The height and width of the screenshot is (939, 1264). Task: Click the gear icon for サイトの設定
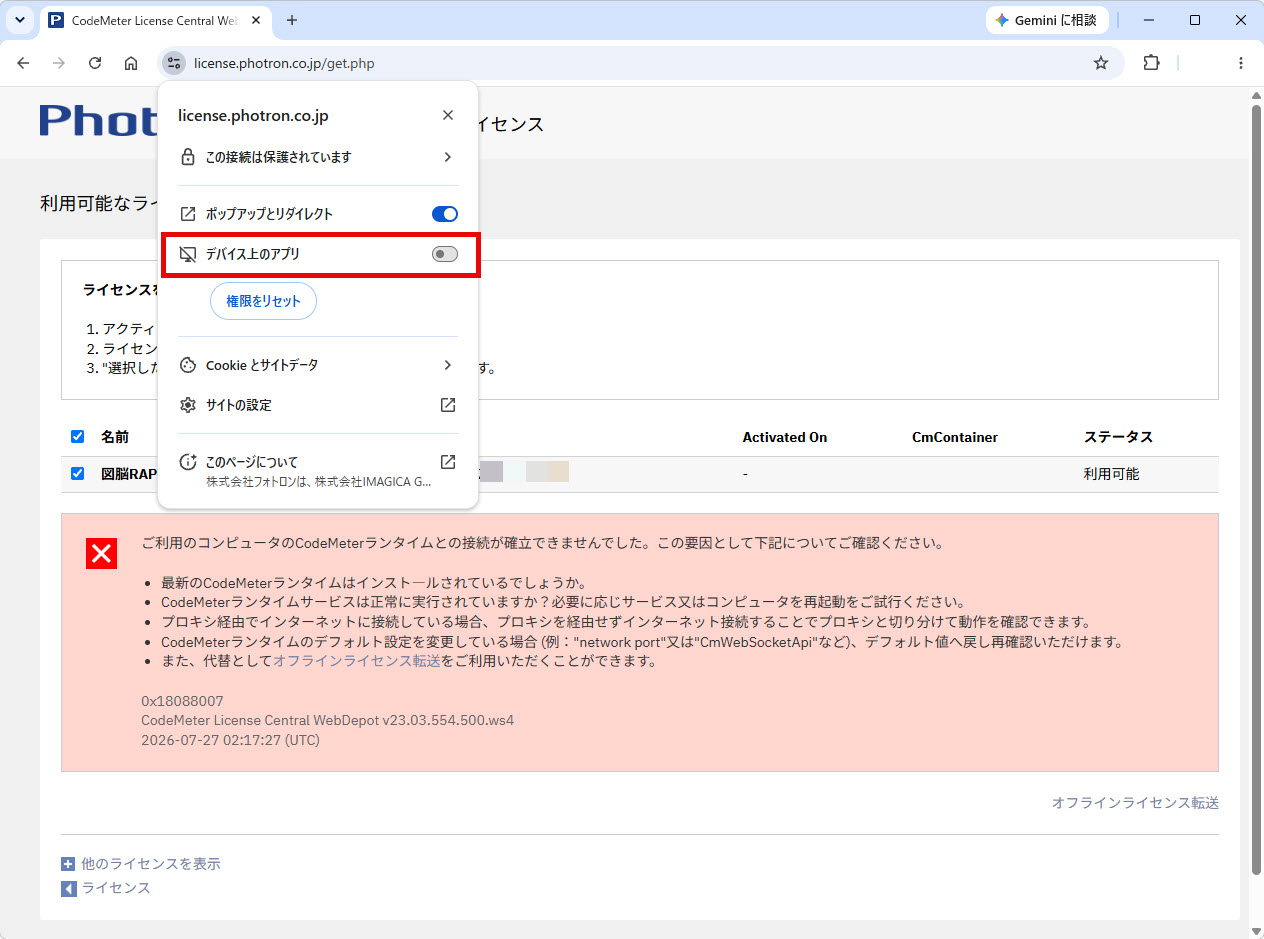187,405
